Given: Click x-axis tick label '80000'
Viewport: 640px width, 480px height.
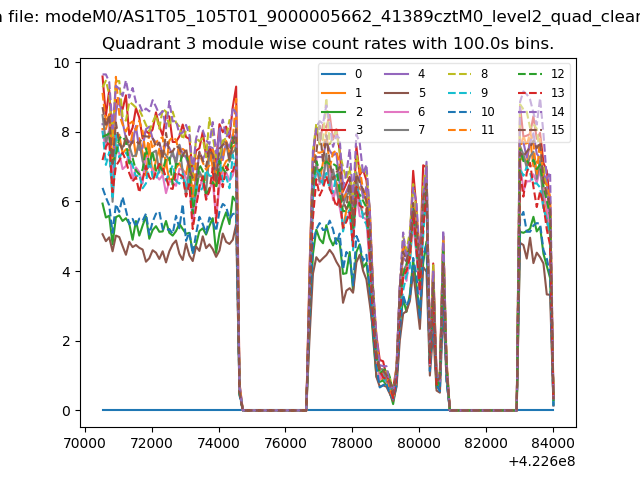Looking at the screenshot, I should (x=420, y=443).
